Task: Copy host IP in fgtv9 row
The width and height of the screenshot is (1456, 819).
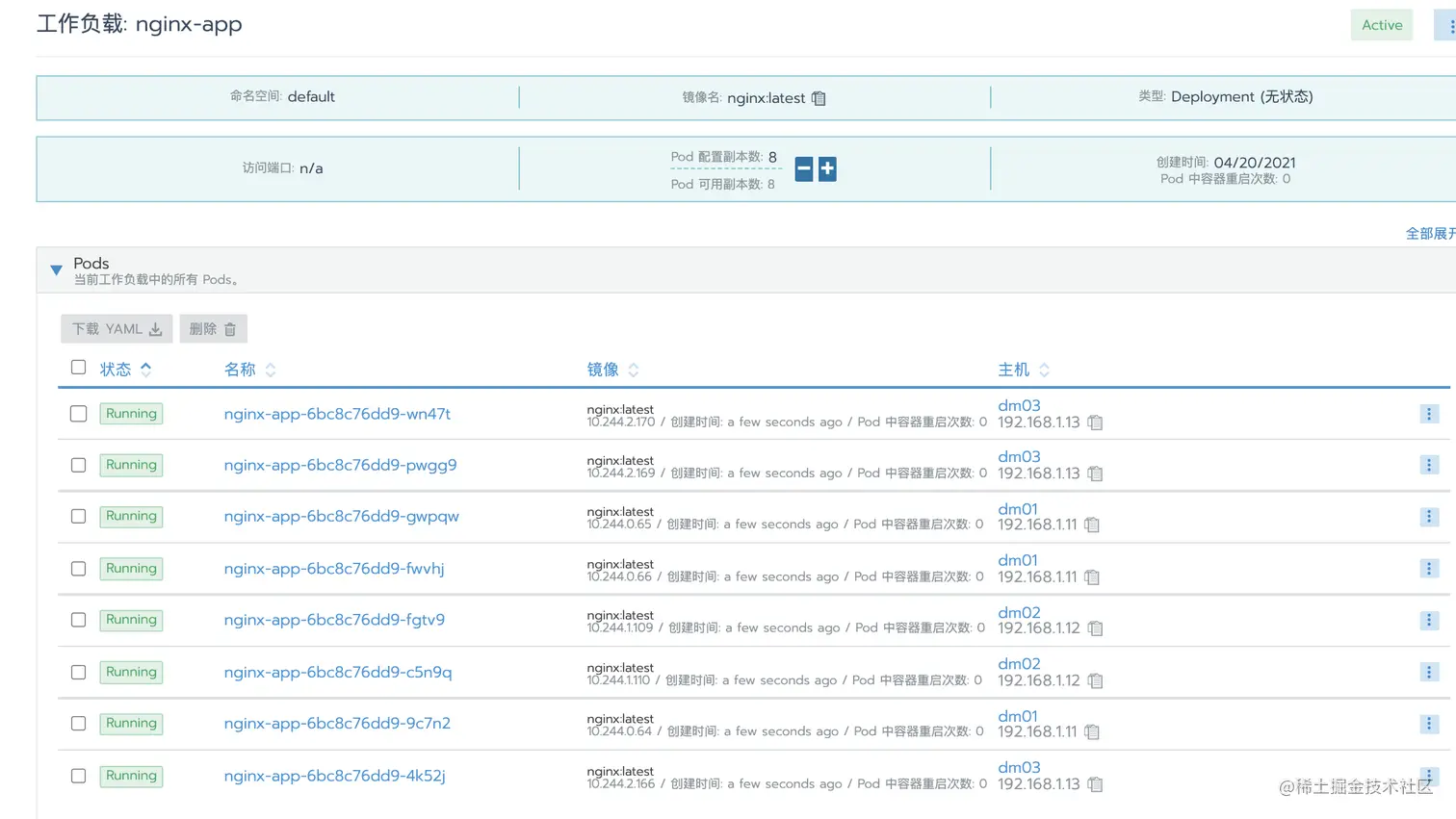Action: [x=1095, y=628]
